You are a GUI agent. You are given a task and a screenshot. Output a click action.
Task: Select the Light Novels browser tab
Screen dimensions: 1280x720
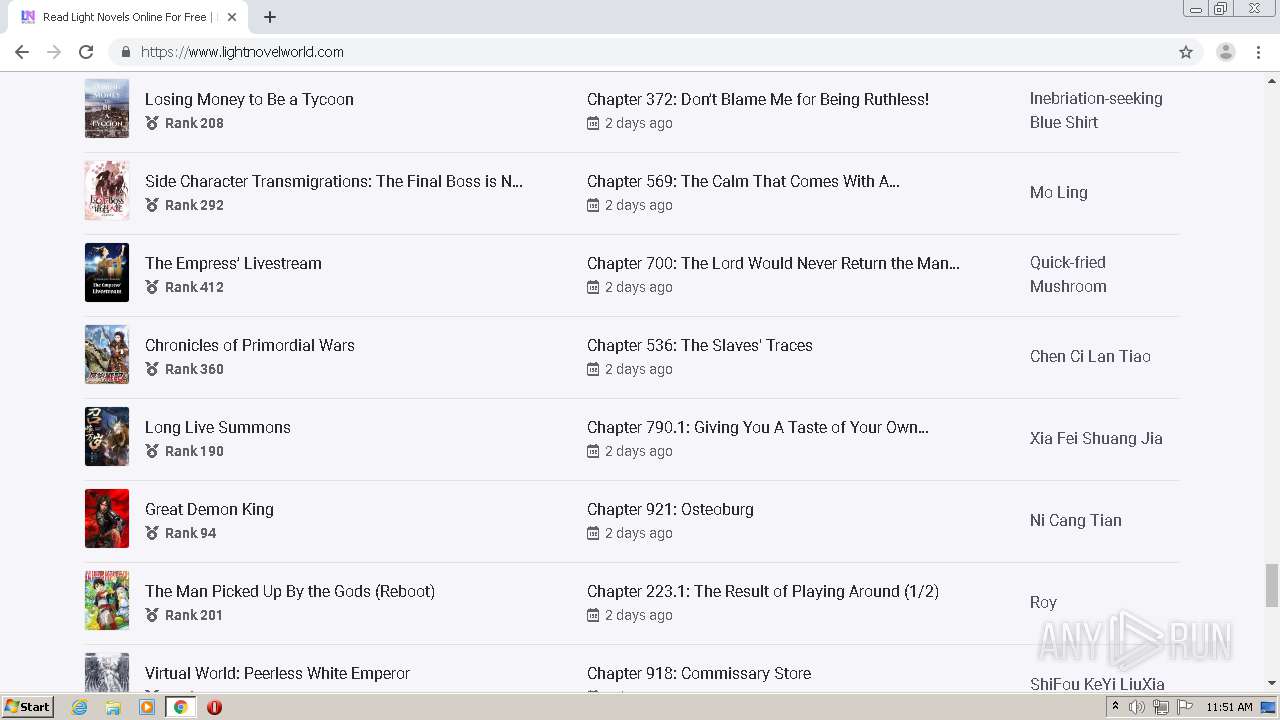pos(125,17)
